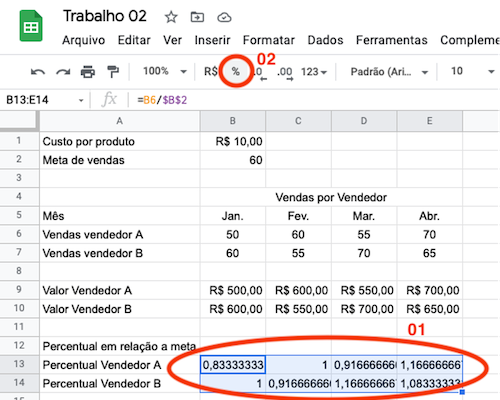
Task: Click the print icon
Action: pyautogui.click(x=88, y=72)
